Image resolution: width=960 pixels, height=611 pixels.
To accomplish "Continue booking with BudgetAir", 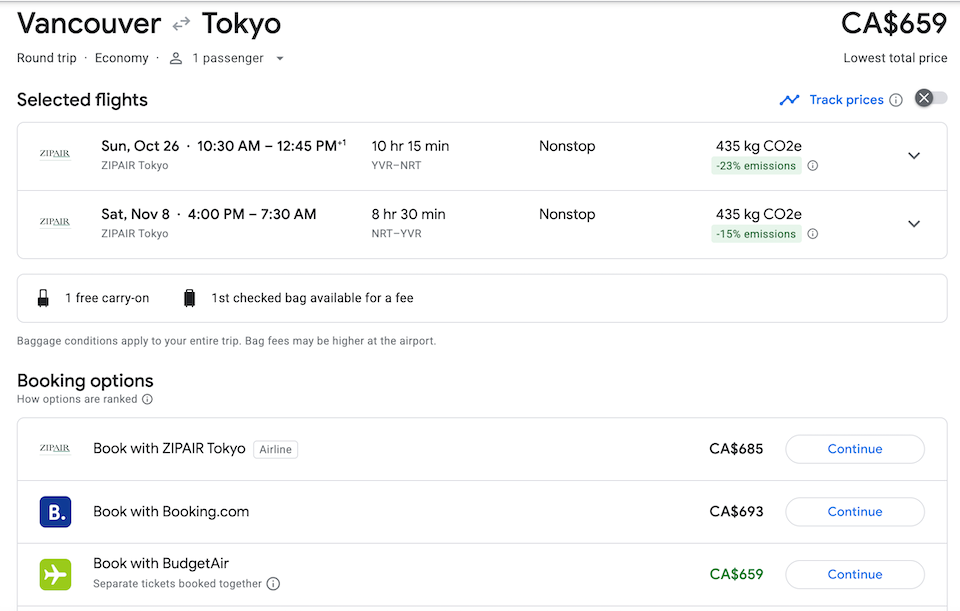I will coord(855,574).
